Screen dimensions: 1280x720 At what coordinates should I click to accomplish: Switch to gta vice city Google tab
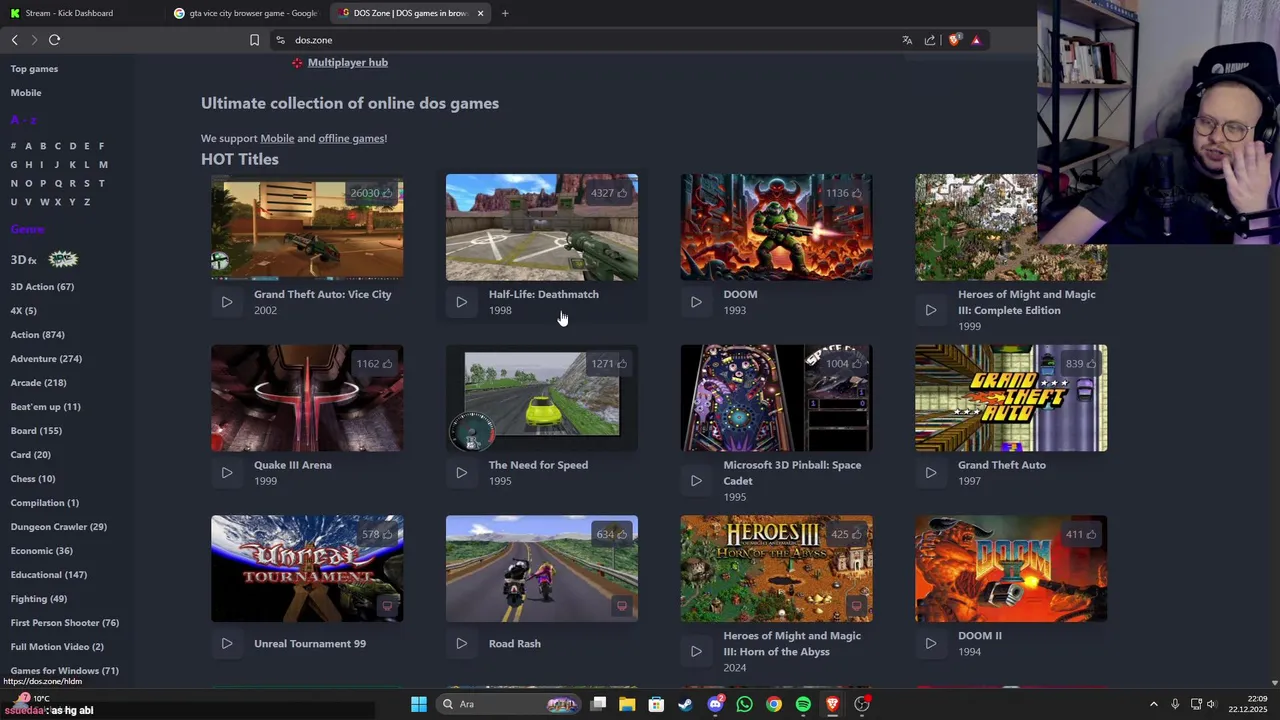[245, 13]
